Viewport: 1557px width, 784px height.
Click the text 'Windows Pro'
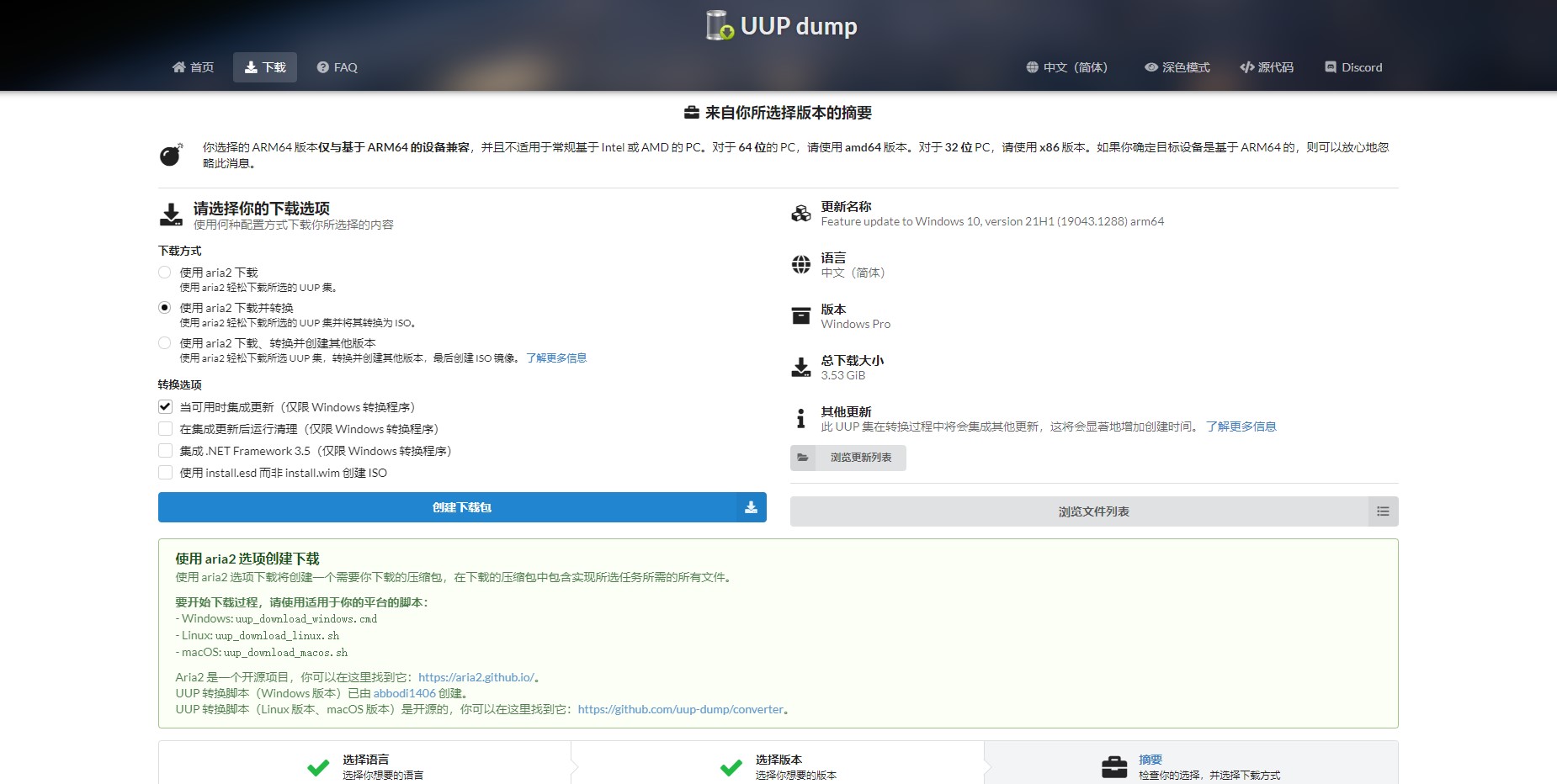click(856, 325)
